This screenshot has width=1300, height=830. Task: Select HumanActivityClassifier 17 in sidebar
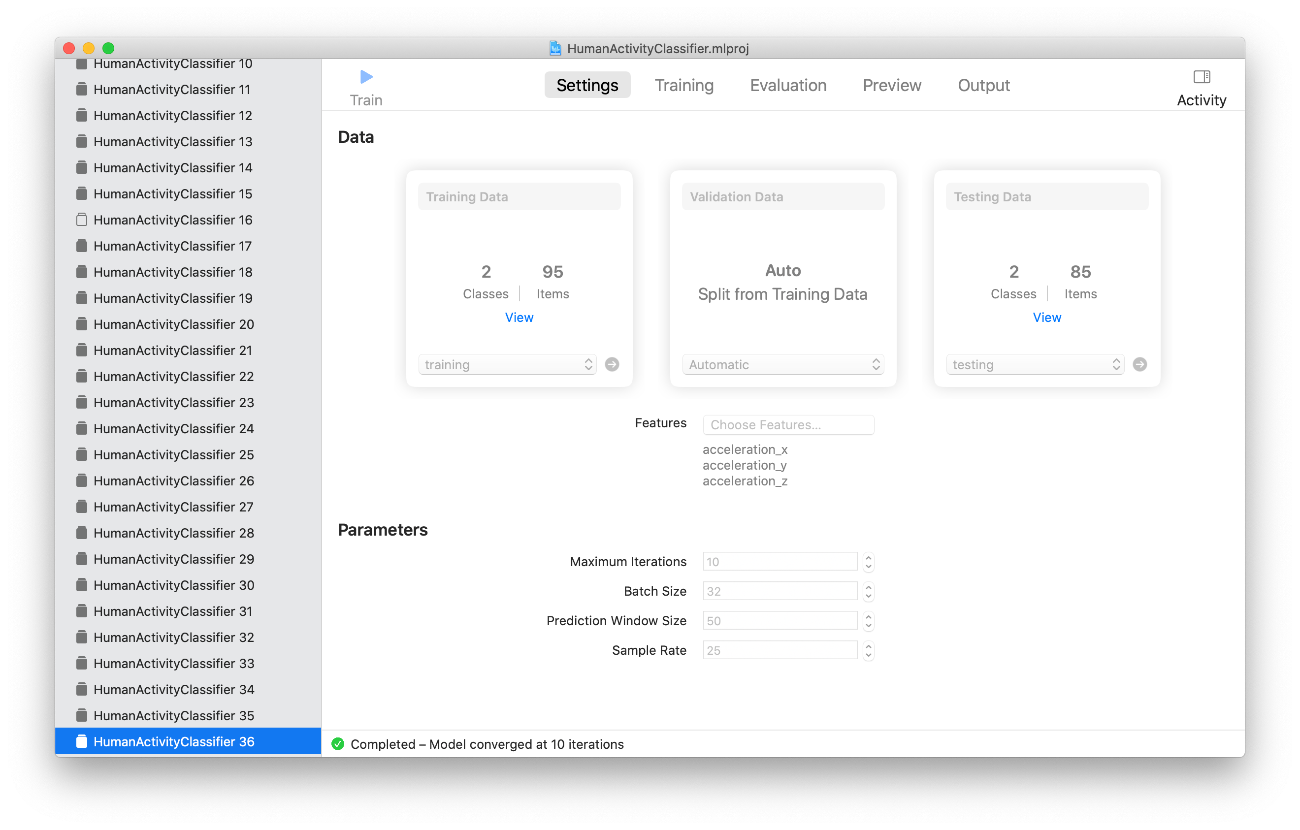188,246
